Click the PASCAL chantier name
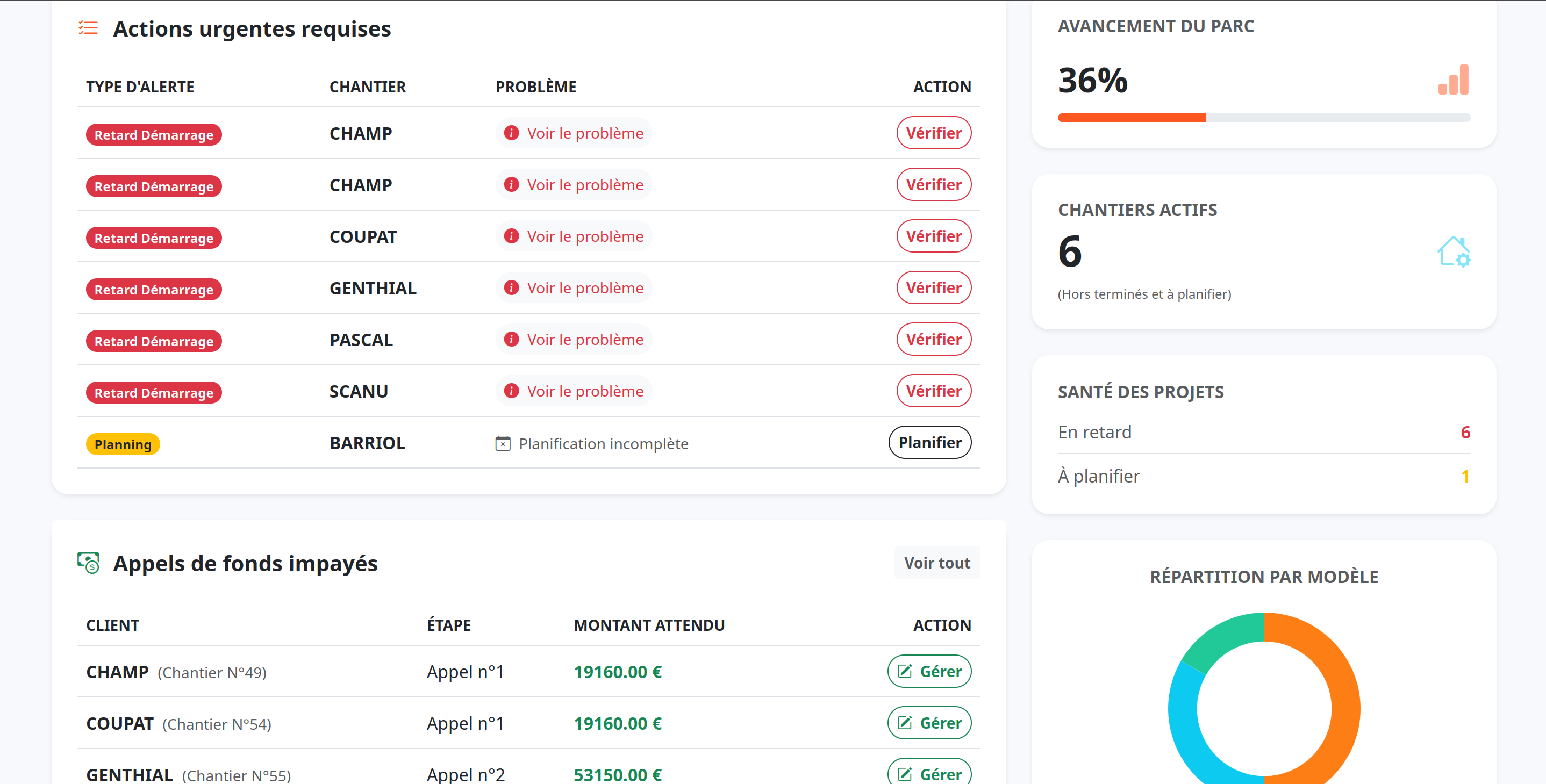 (361, 340)
